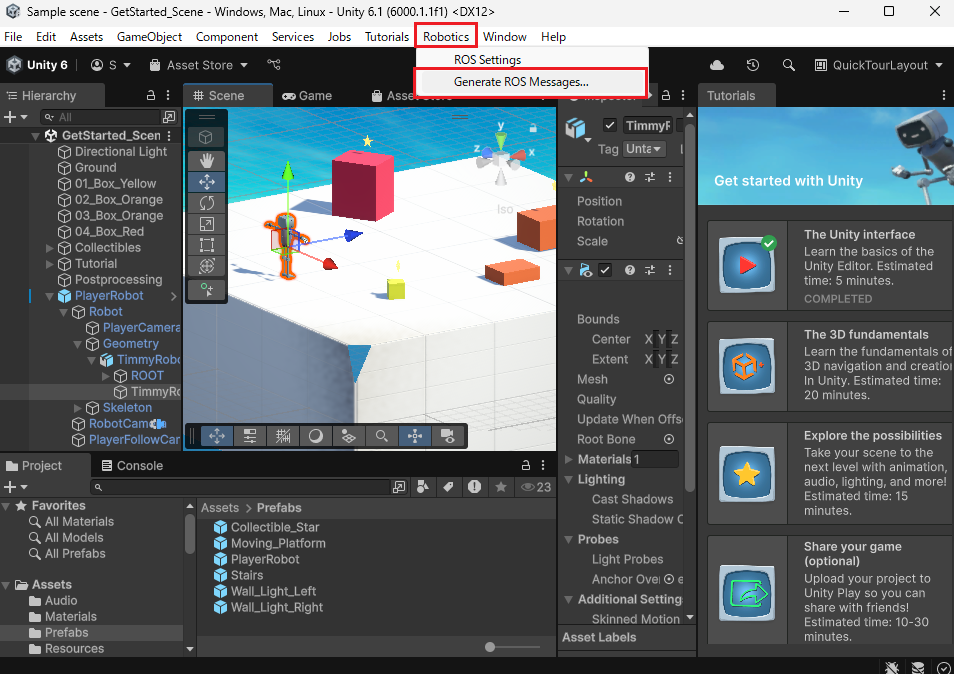Open the GameObject menu
The image size is (954, 674).
point(149,36)
